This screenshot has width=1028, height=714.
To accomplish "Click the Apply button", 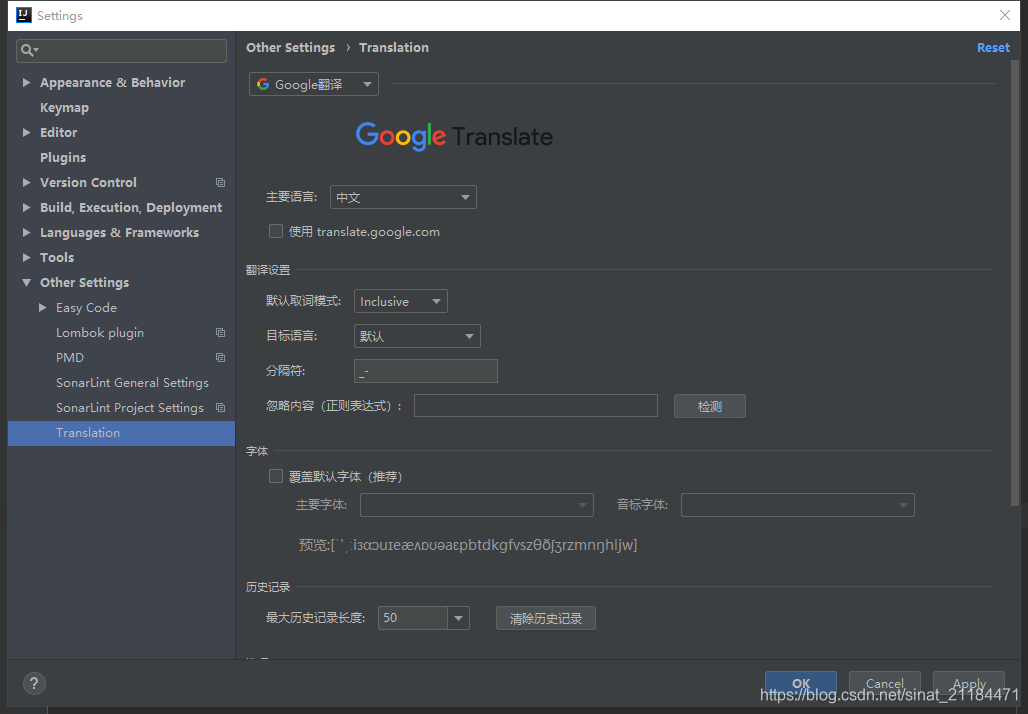I will click(968, 683).
